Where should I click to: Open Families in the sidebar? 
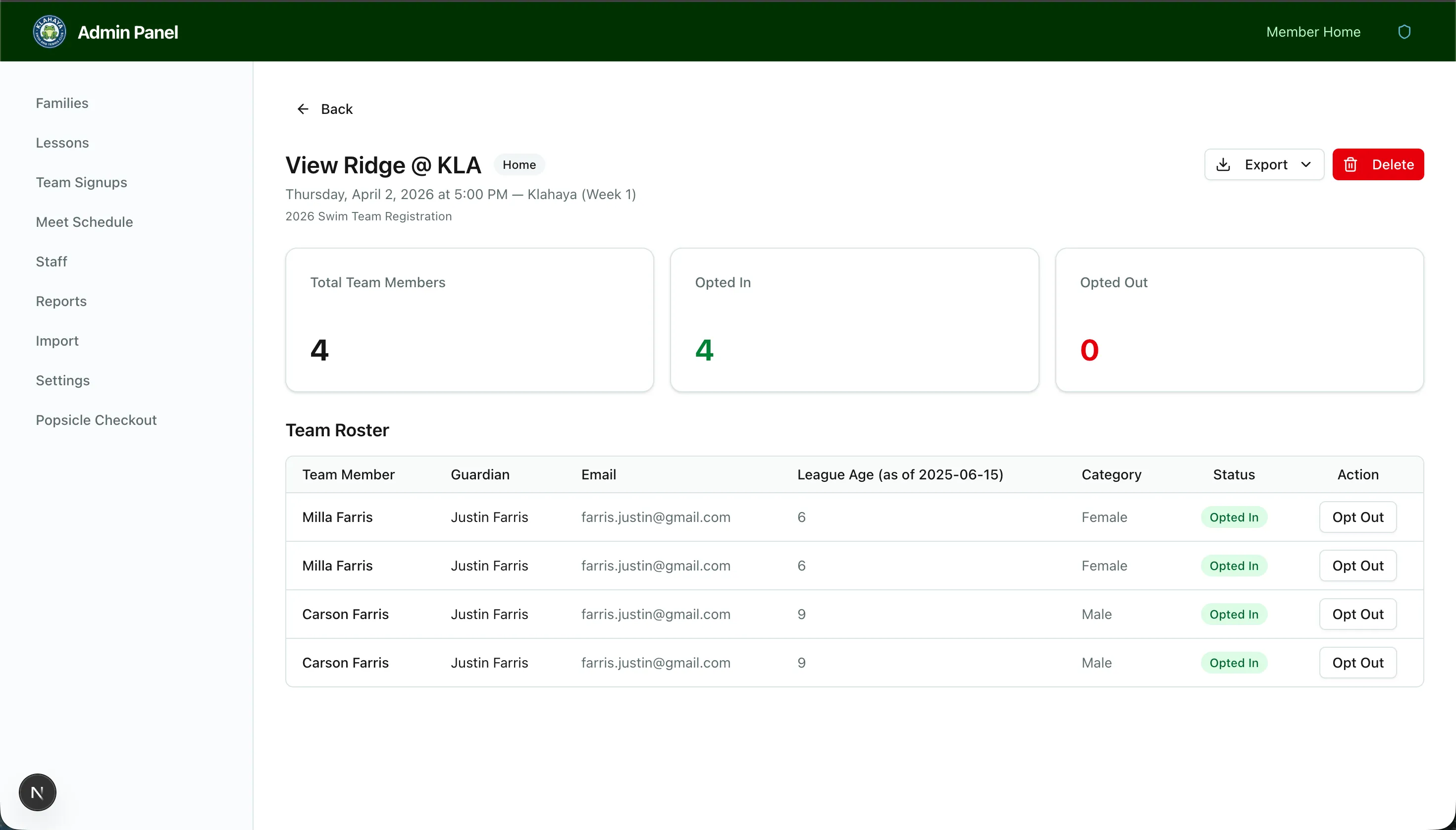tap(62, 103)
